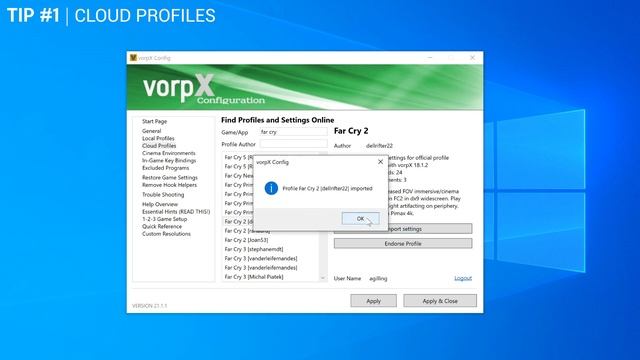Viewport: 640px width, 360px height.
Task: Open Essential Hints (READ THIS!)
Action: pos(176,211)
